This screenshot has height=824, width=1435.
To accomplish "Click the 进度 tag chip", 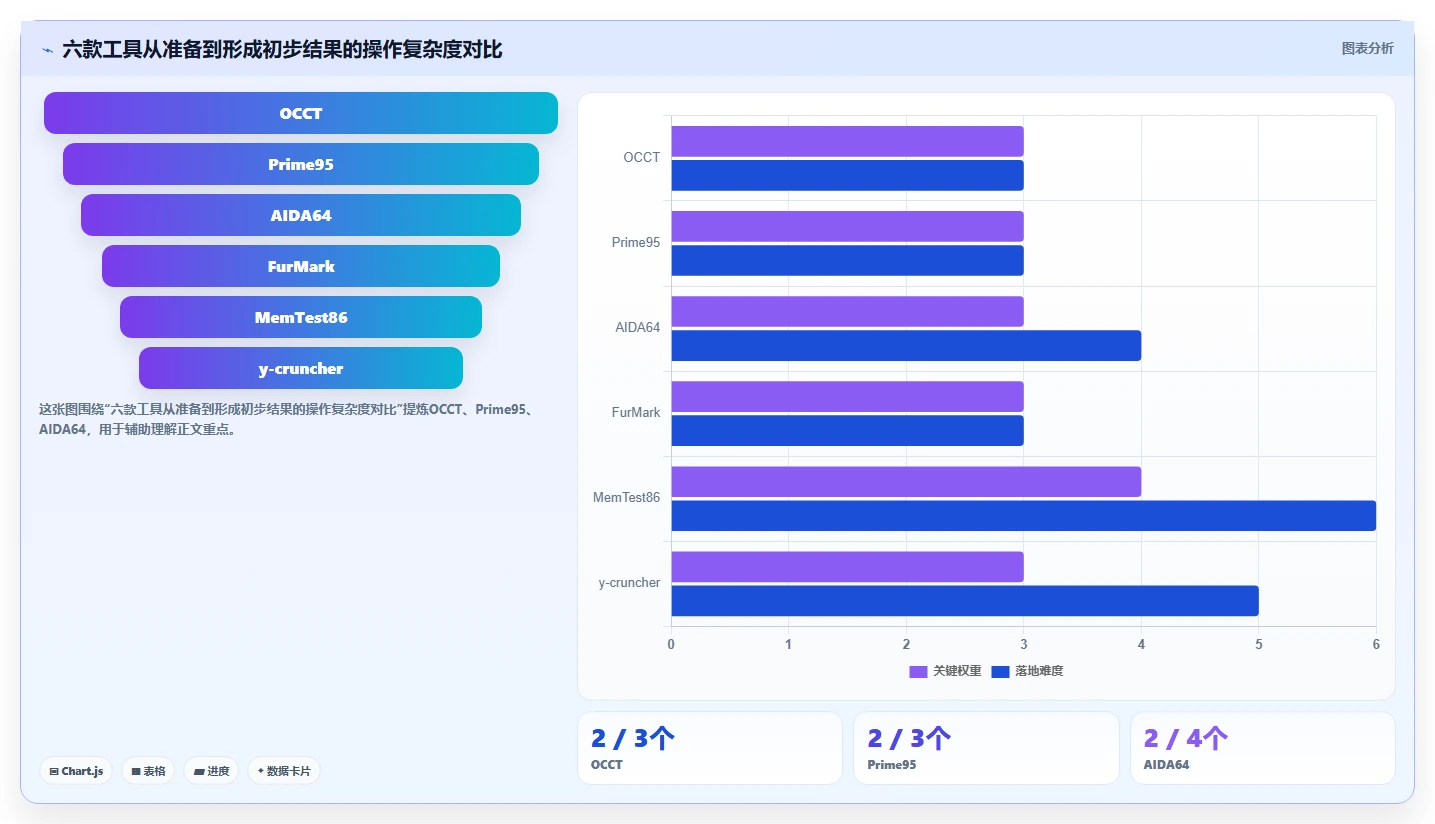I will (x=211, y=771).
